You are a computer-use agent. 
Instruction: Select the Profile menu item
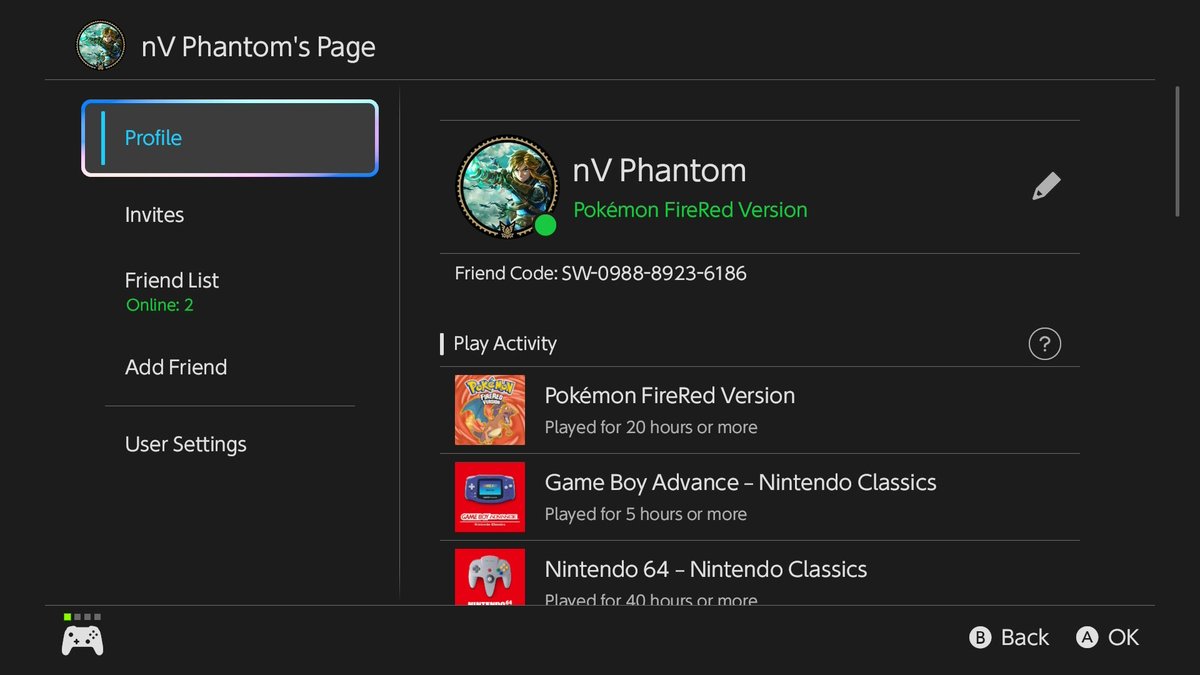coord(230,138)
